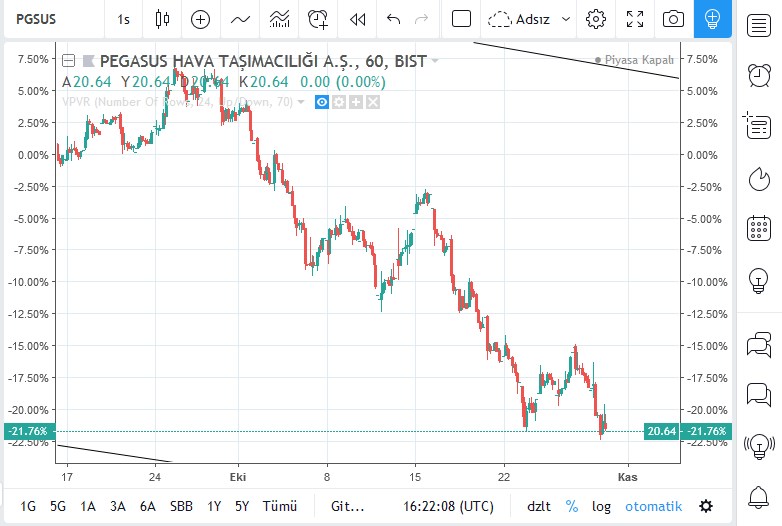Create an alert with alarm clock plus icon
Image resolution: width=782 pixels, height=526 pixels.
coord(318,19)
